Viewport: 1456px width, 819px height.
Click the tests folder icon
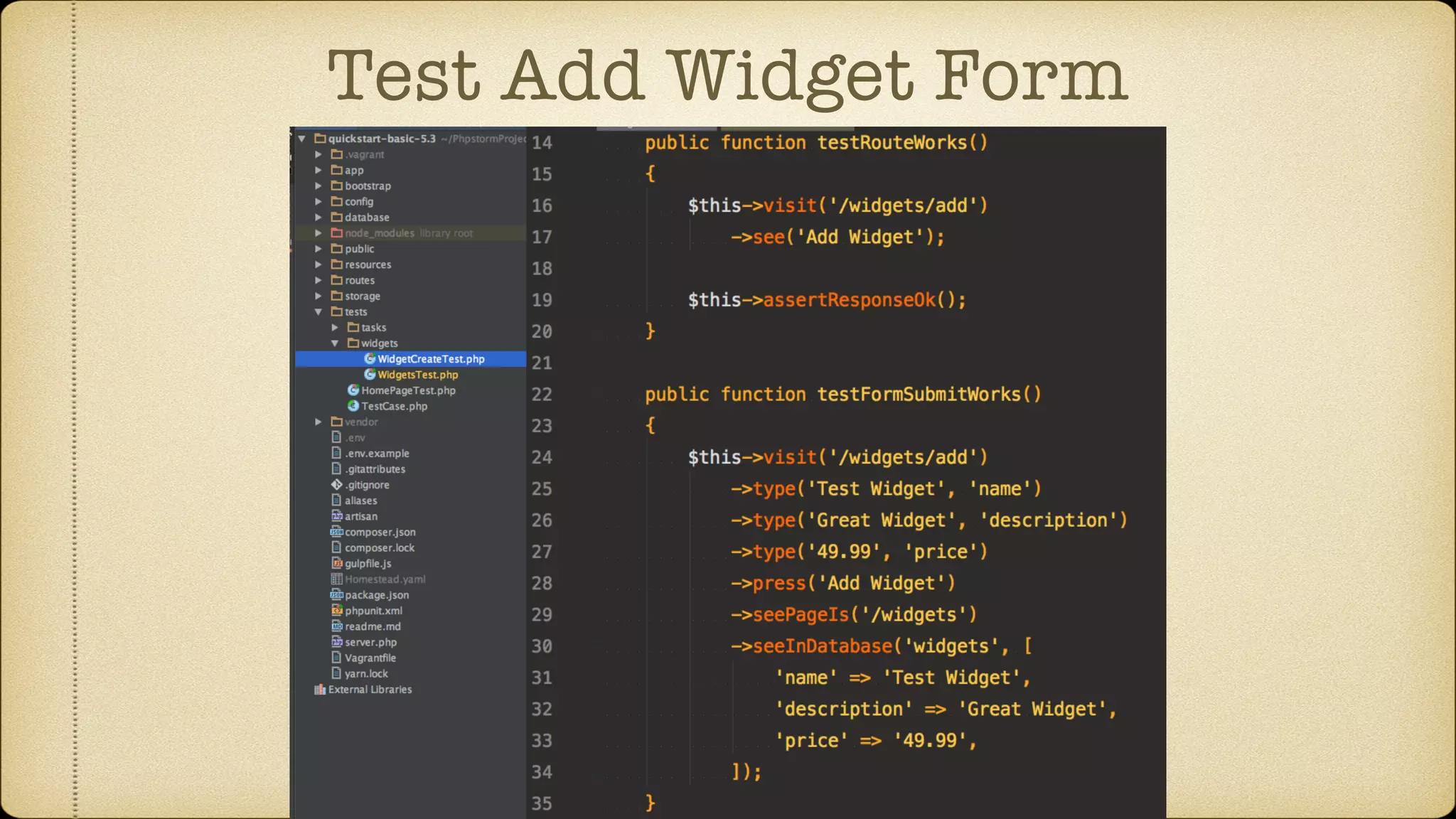337,311
